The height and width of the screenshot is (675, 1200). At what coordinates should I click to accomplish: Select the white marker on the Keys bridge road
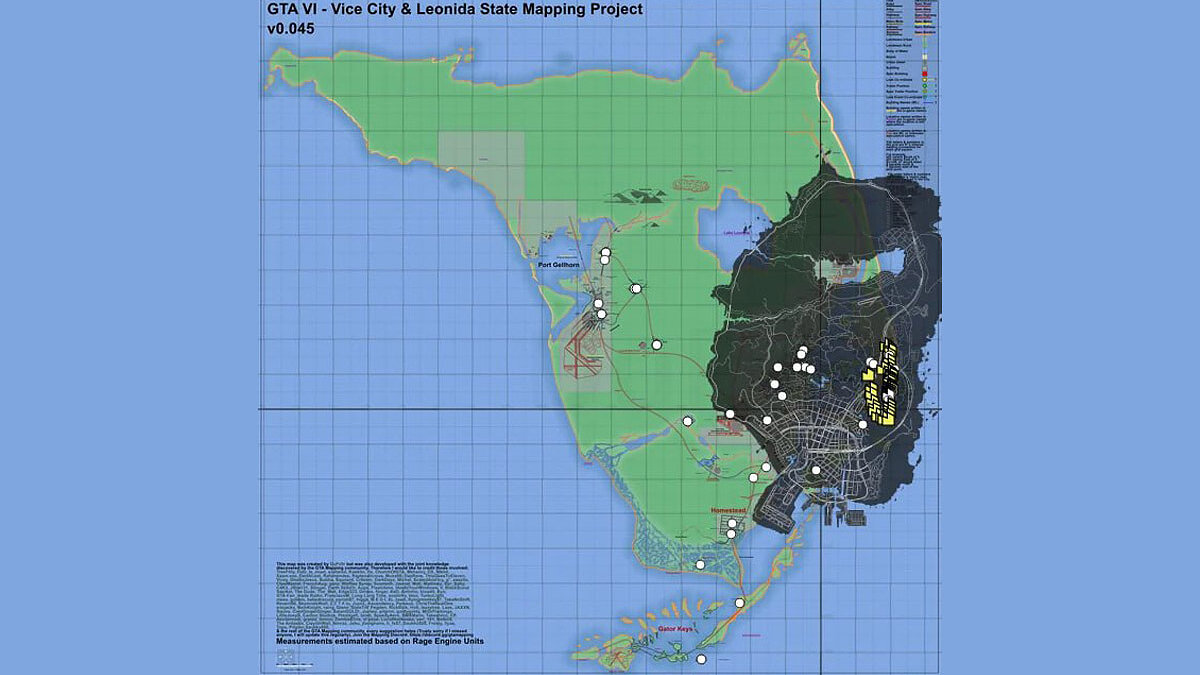pos(739,603)
